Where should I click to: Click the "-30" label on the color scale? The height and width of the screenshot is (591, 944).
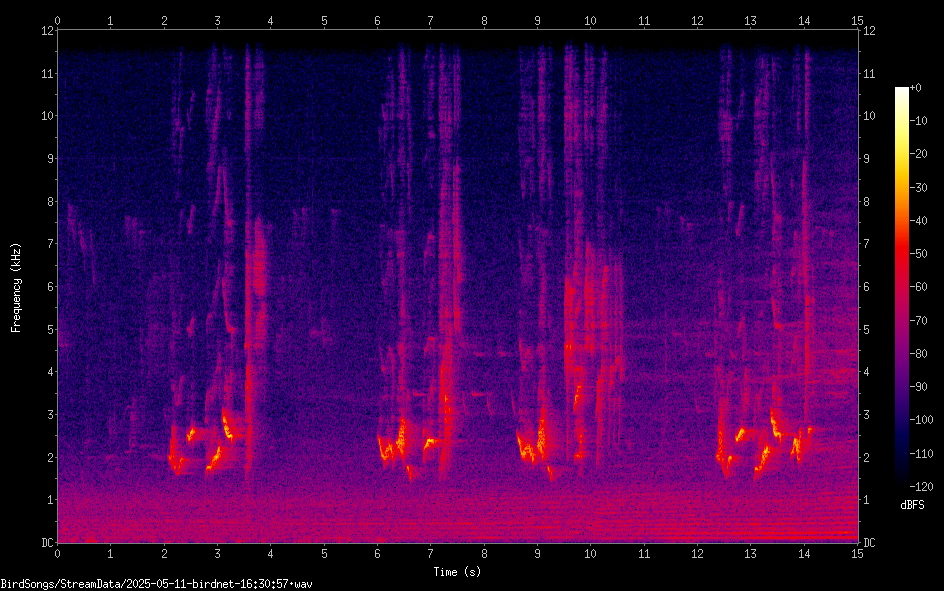coord(918,187)
